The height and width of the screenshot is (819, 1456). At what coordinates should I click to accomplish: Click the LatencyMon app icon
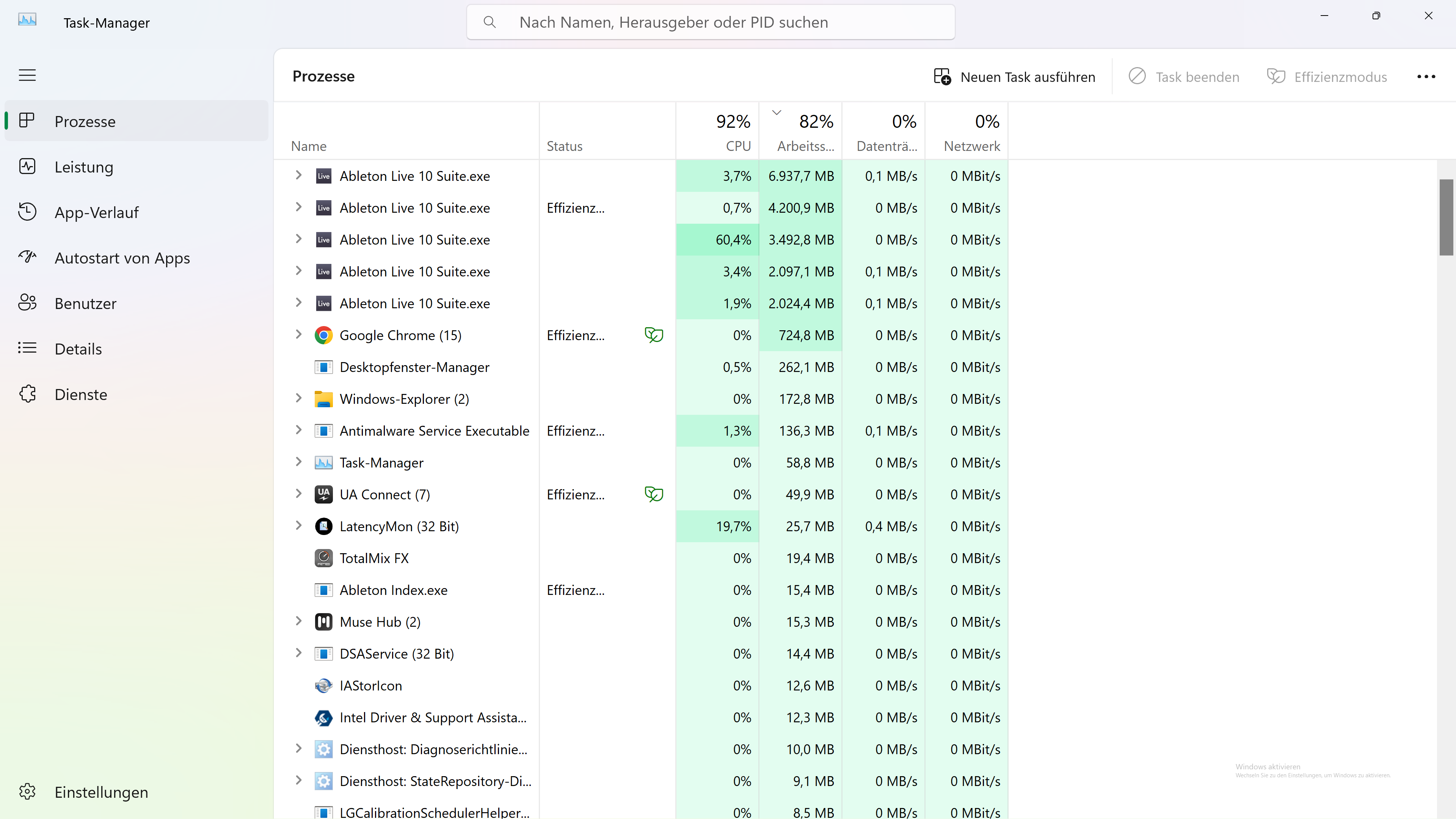323,526
